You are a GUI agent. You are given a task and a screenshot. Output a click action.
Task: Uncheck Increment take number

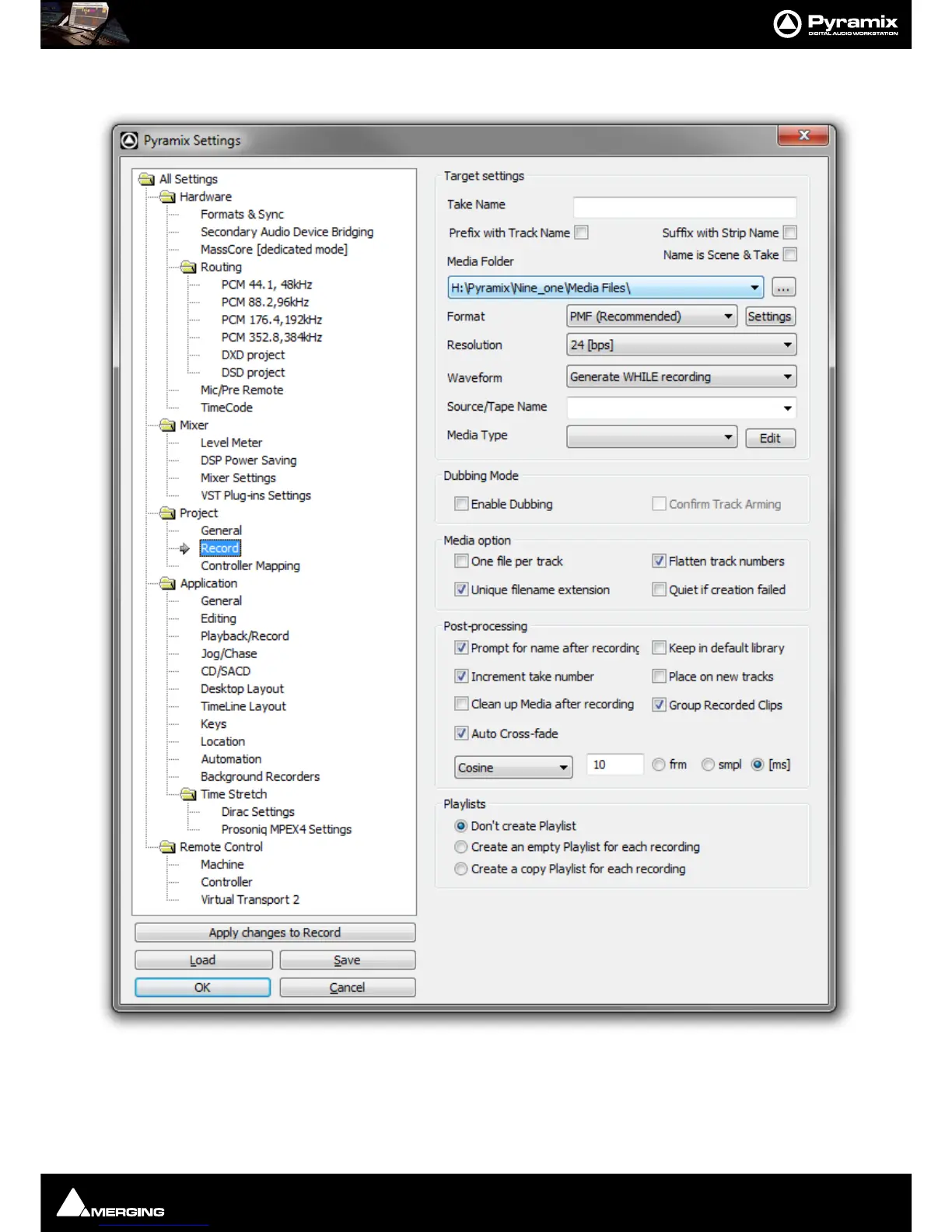[461, 677]
